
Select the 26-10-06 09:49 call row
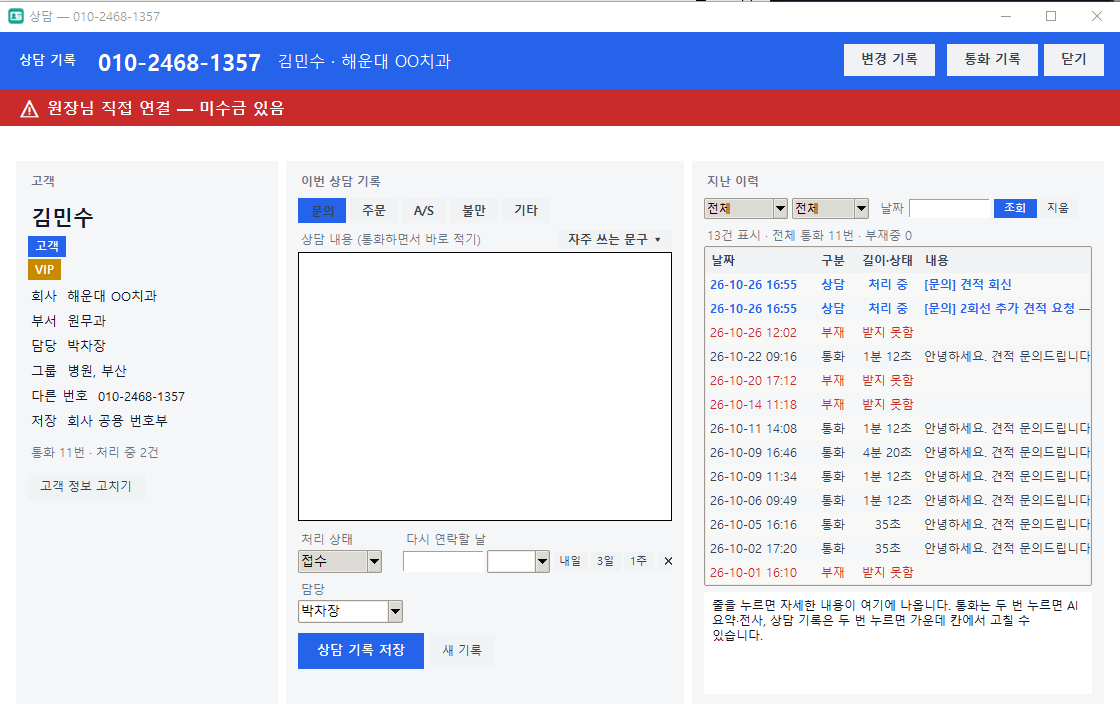coord(898,501)
